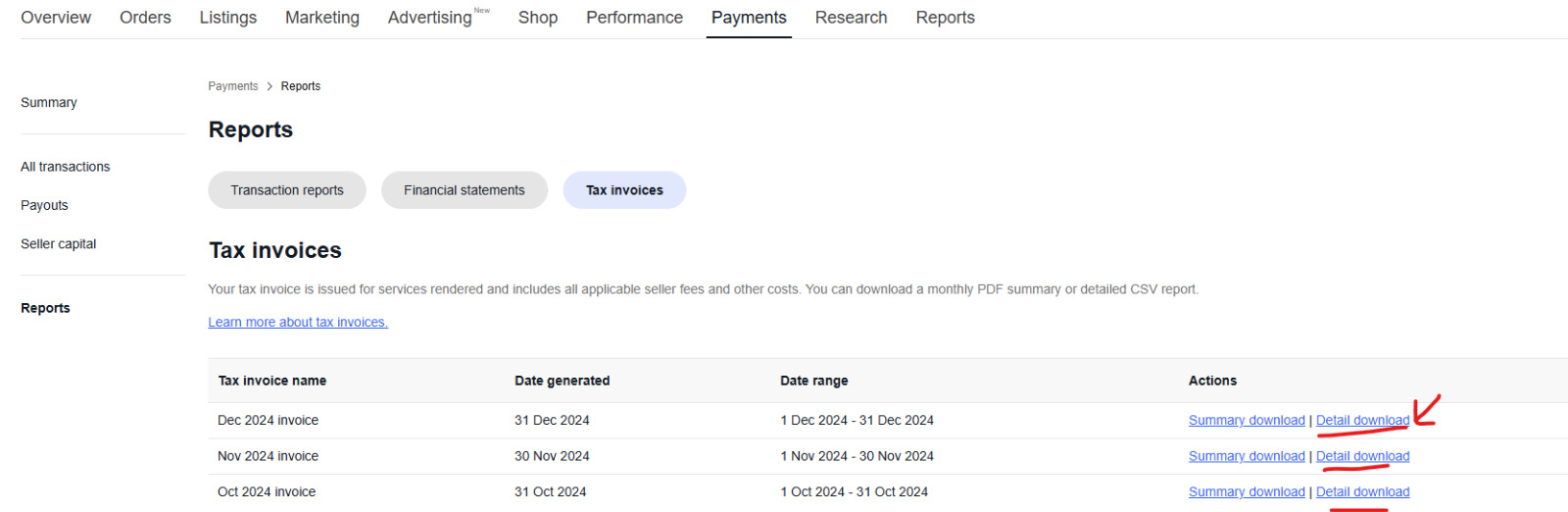Open Learn more about tax invoices link
1568x512 pixels.
pyautogui.click(x=298, y=322)
